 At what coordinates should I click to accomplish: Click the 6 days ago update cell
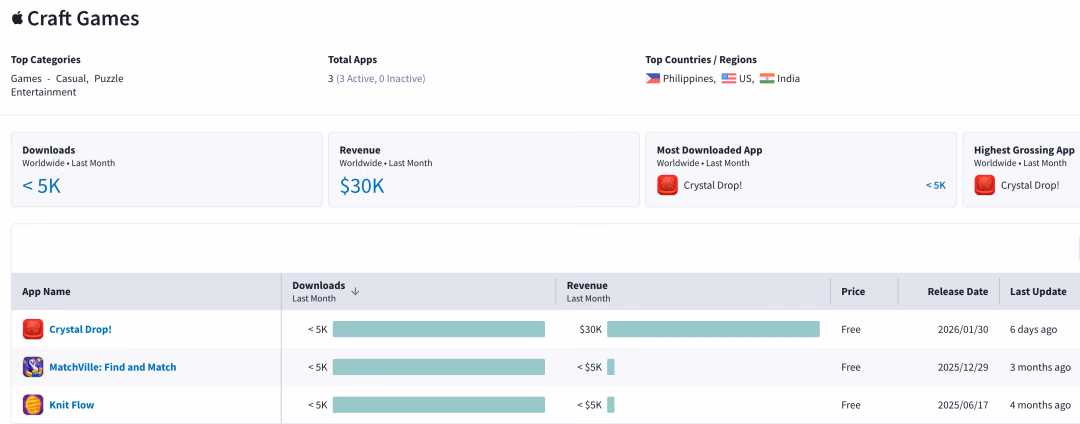click(x=1033, y=329)
